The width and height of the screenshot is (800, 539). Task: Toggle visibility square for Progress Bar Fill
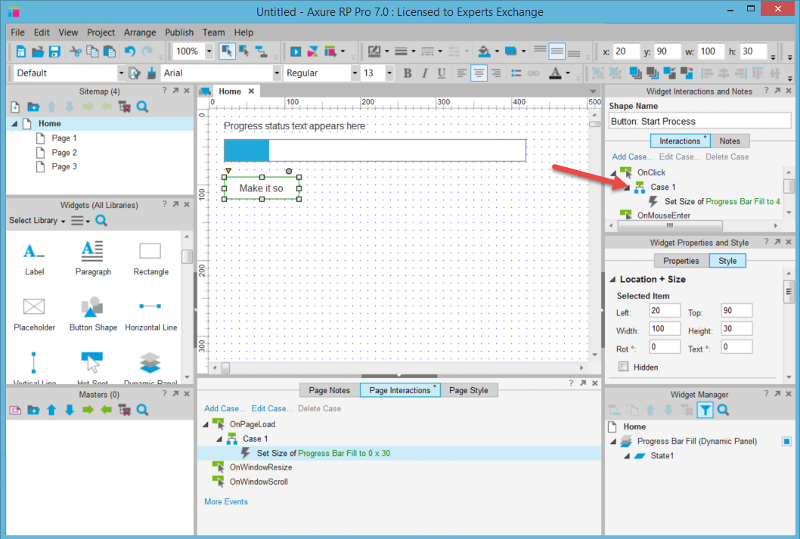[x=786, y=441]
